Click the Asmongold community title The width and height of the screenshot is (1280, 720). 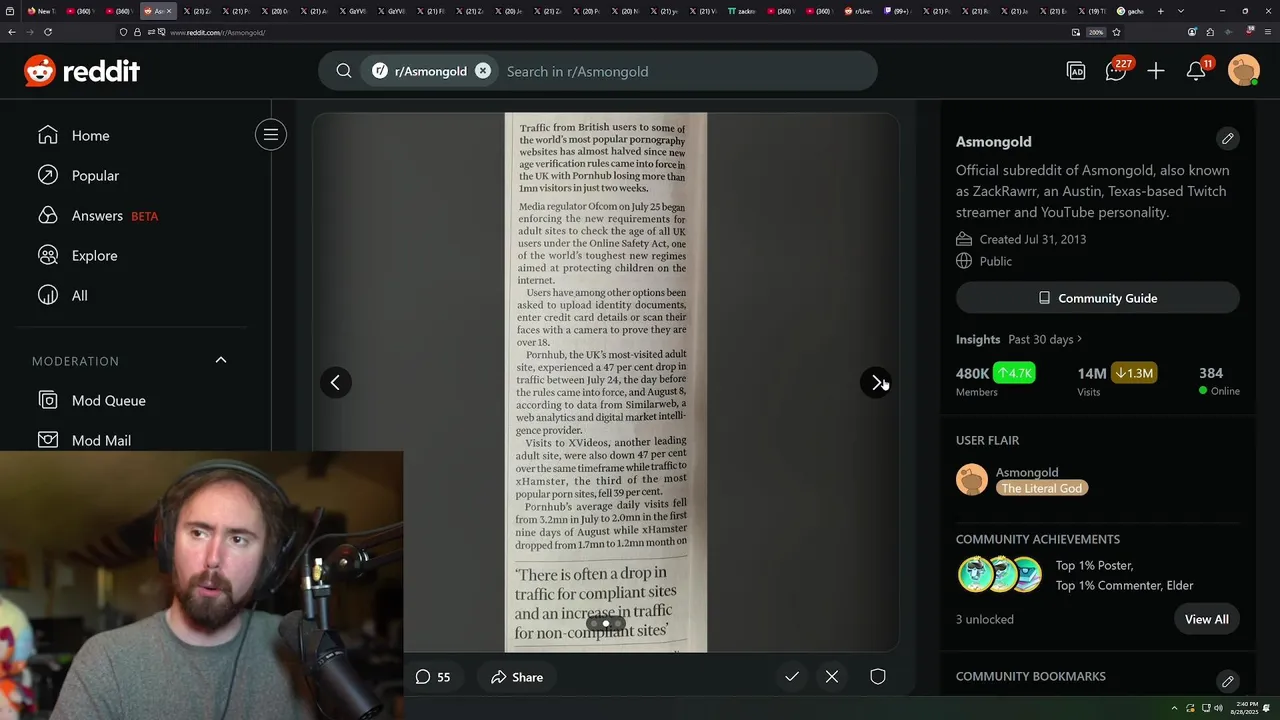tap(993, 141)
